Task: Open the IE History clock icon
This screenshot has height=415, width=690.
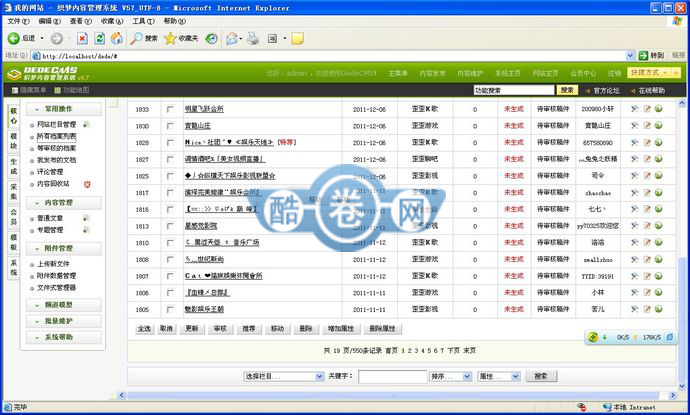Action: pyautogui.click(x=212, y=39)
